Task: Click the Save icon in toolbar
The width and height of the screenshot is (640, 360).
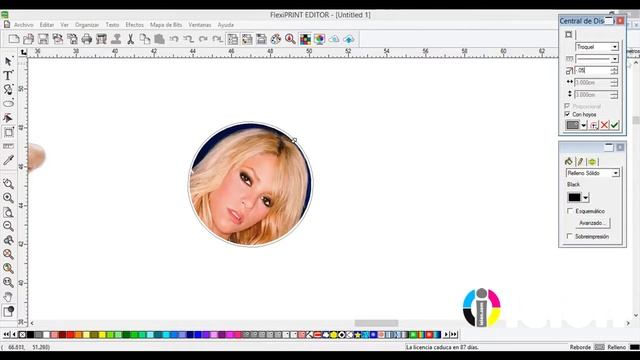Action: tap(43, 39)
